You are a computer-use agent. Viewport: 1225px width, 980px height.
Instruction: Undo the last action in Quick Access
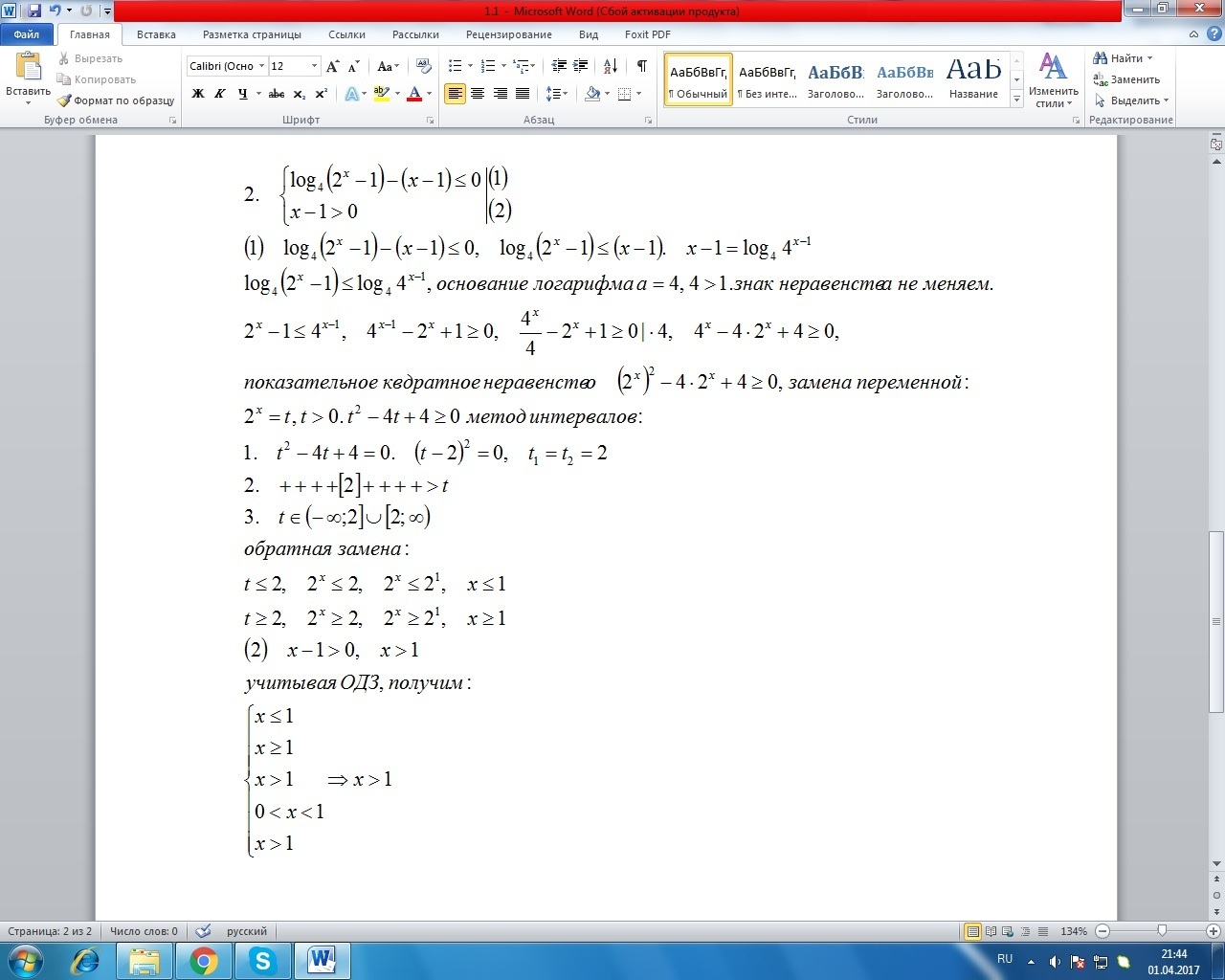coord(56,11)
